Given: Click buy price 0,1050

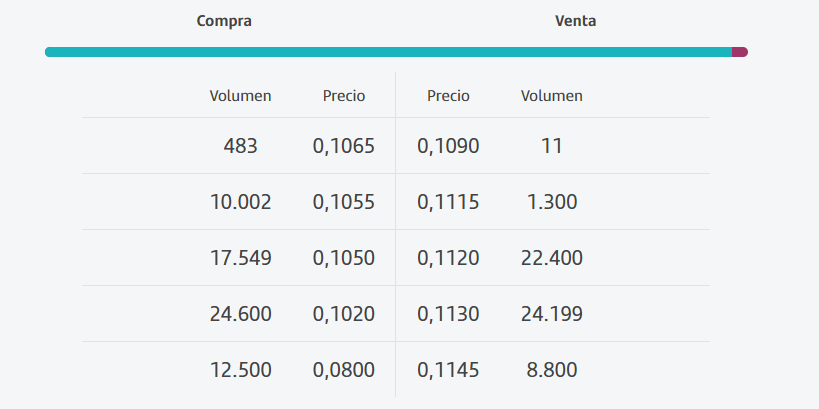Looking at the screenshot, I should (x=344, y=258).
